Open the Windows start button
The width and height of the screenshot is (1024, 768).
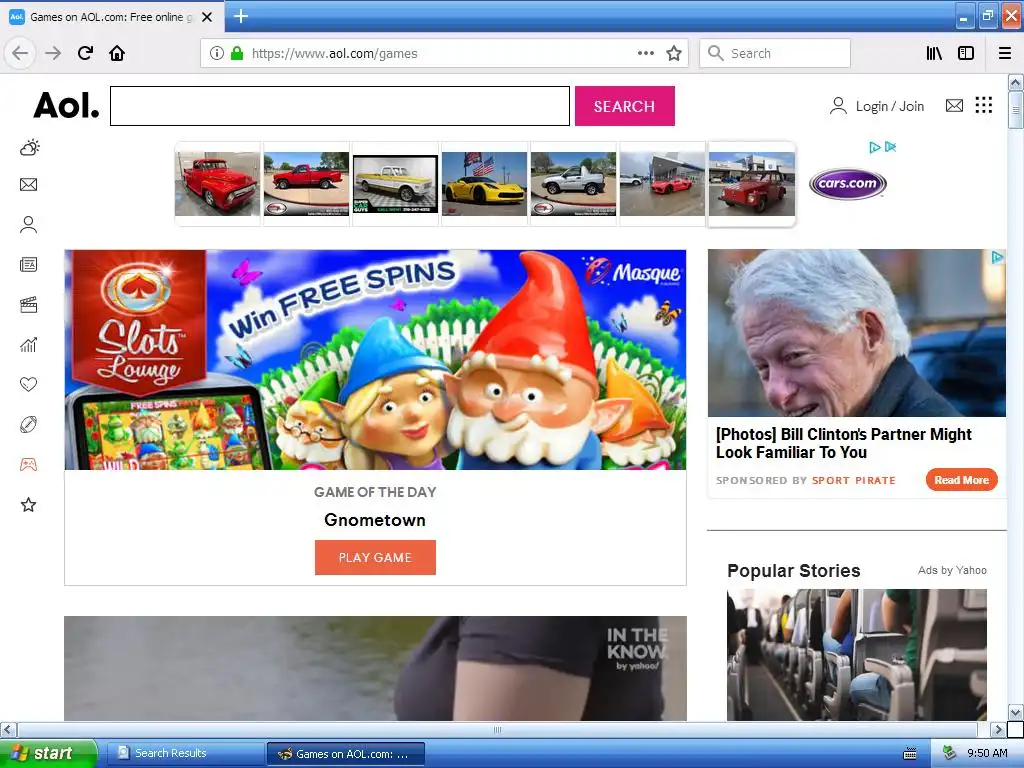tap(48, 753)
